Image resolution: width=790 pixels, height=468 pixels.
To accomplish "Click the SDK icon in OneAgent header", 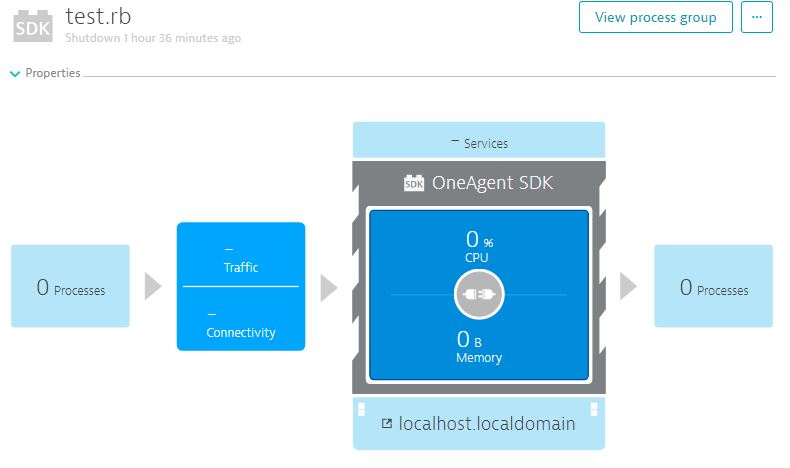I will point(414,183).
